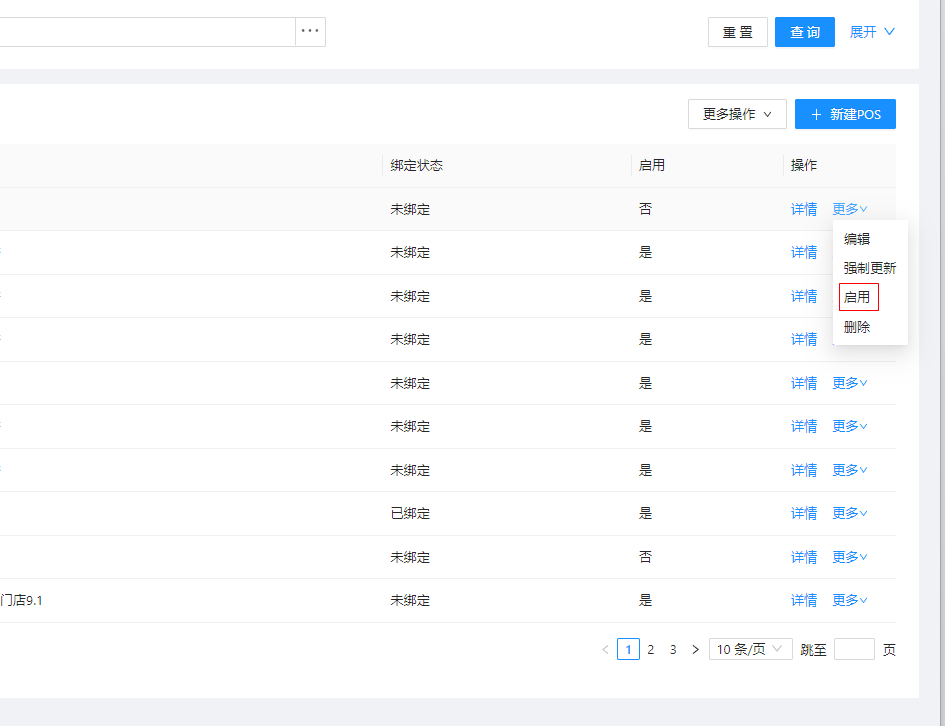Select 强制更新 in the more menu
The width and height of the screenshot is (945, 726).
pyautogui.click(x=870, y=268)
